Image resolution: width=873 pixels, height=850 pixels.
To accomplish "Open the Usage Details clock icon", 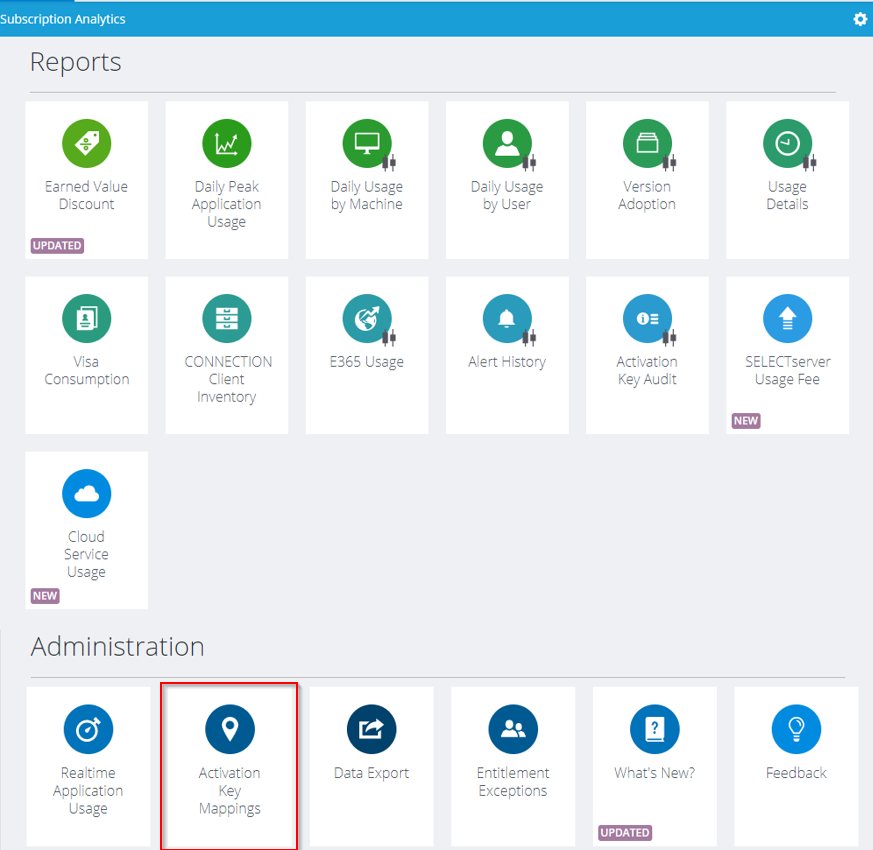I will coord(787,144).
